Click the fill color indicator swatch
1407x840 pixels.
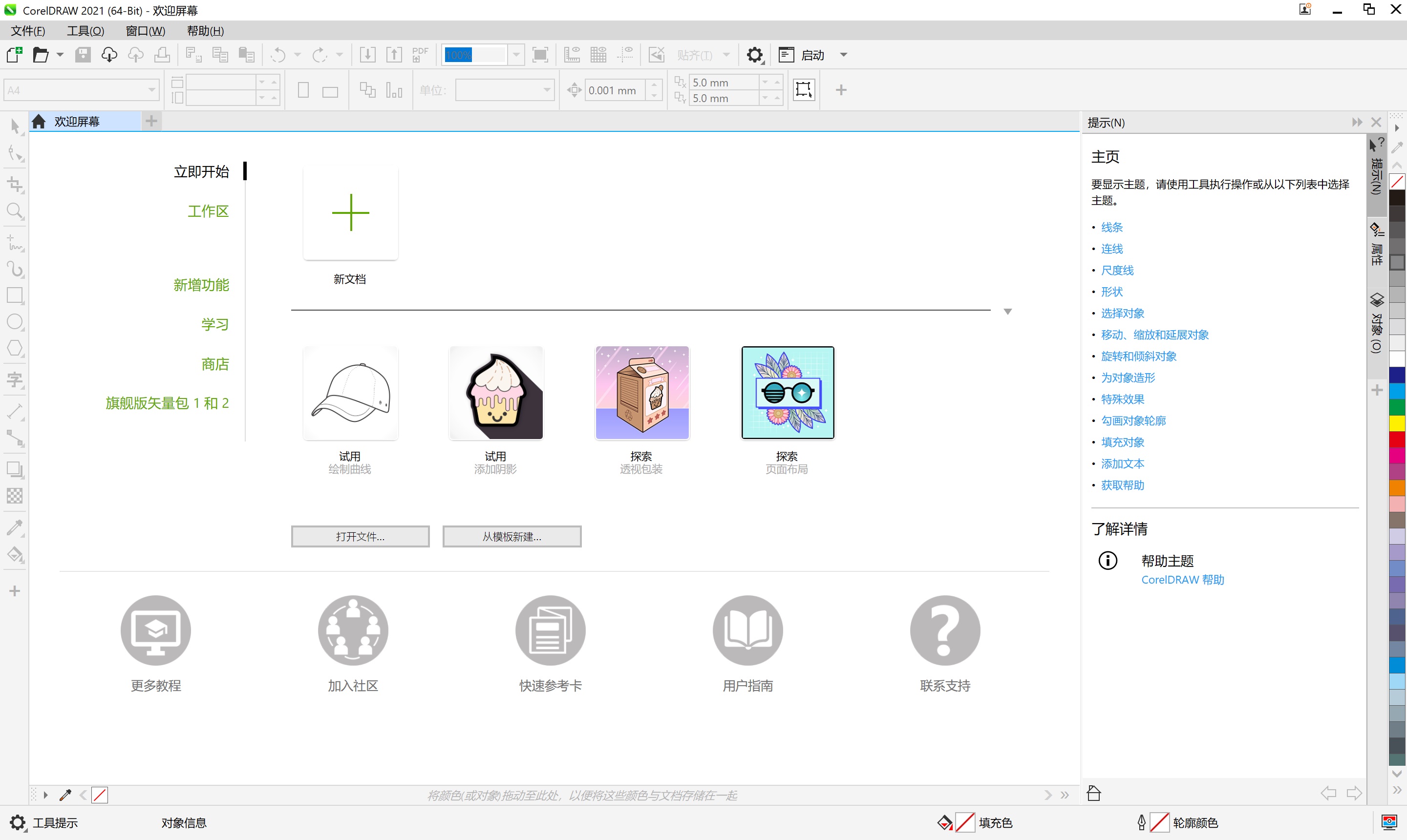[964, 822]
